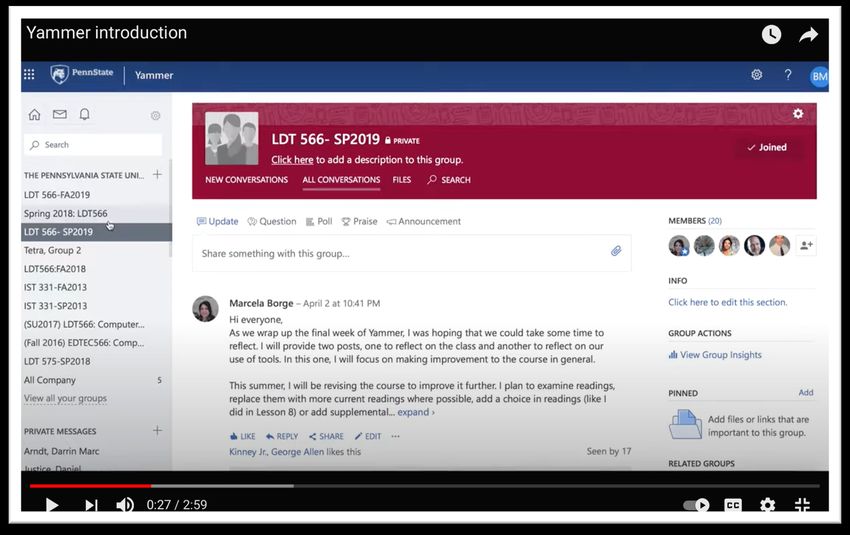Viewport: 850px width, 535px height.
Task: Click the Share something with this group box
Action: (411, 253)
